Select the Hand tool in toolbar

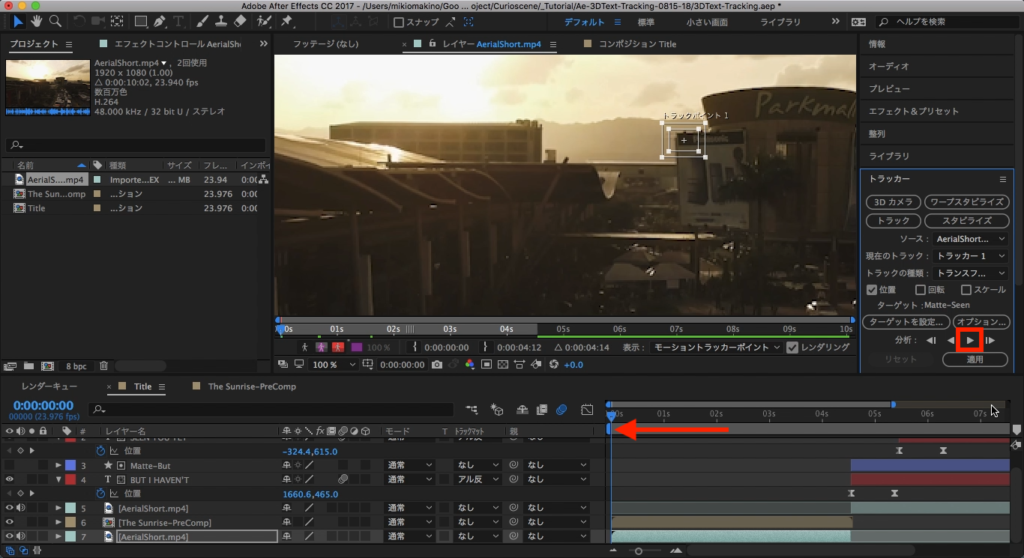tap(37, 21)
